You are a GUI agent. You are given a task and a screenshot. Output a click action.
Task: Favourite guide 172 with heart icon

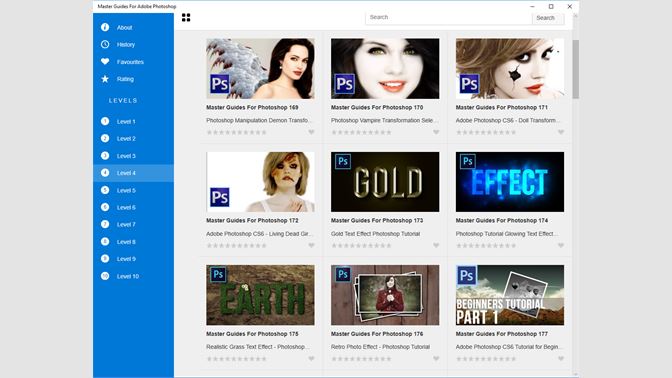click(312, 246)
